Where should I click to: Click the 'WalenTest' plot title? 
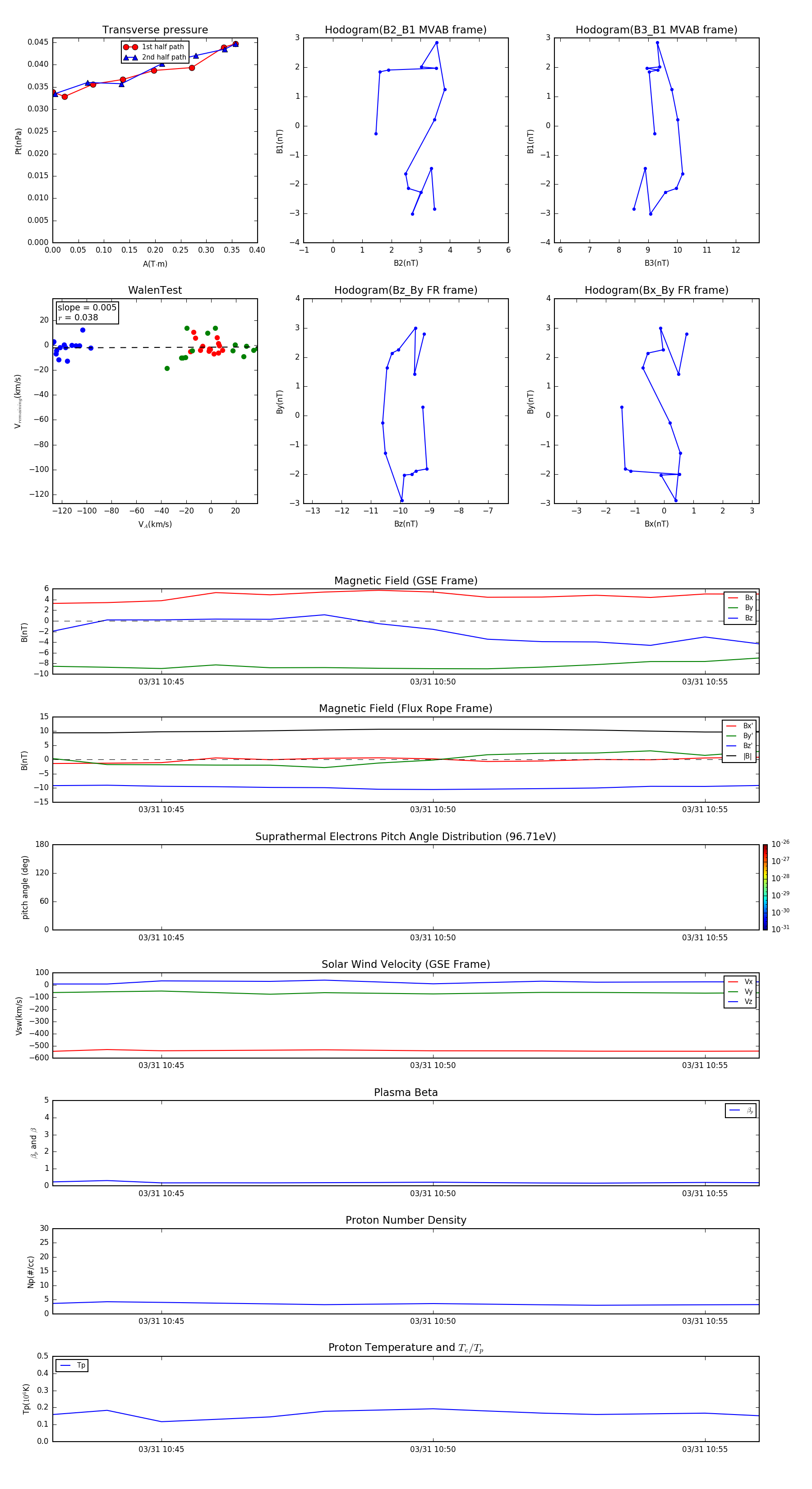155,290
